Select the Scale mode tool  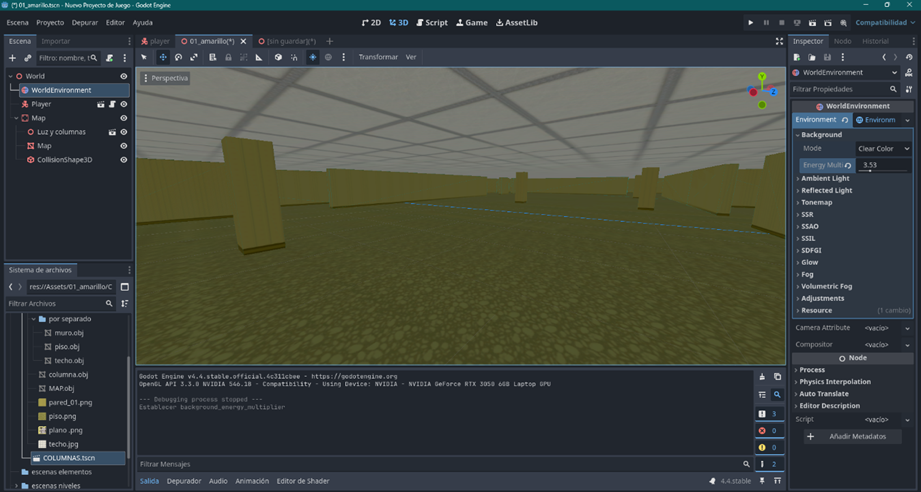(x=194, y=57)
